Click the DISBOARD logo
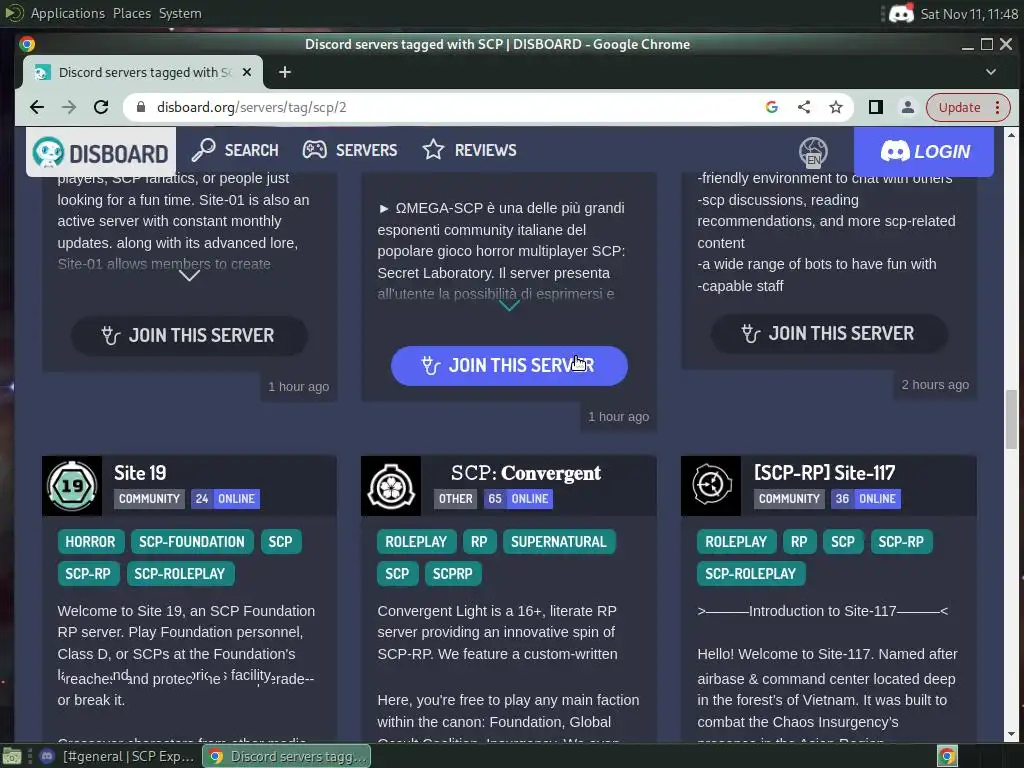 click(x=101, y=153)
